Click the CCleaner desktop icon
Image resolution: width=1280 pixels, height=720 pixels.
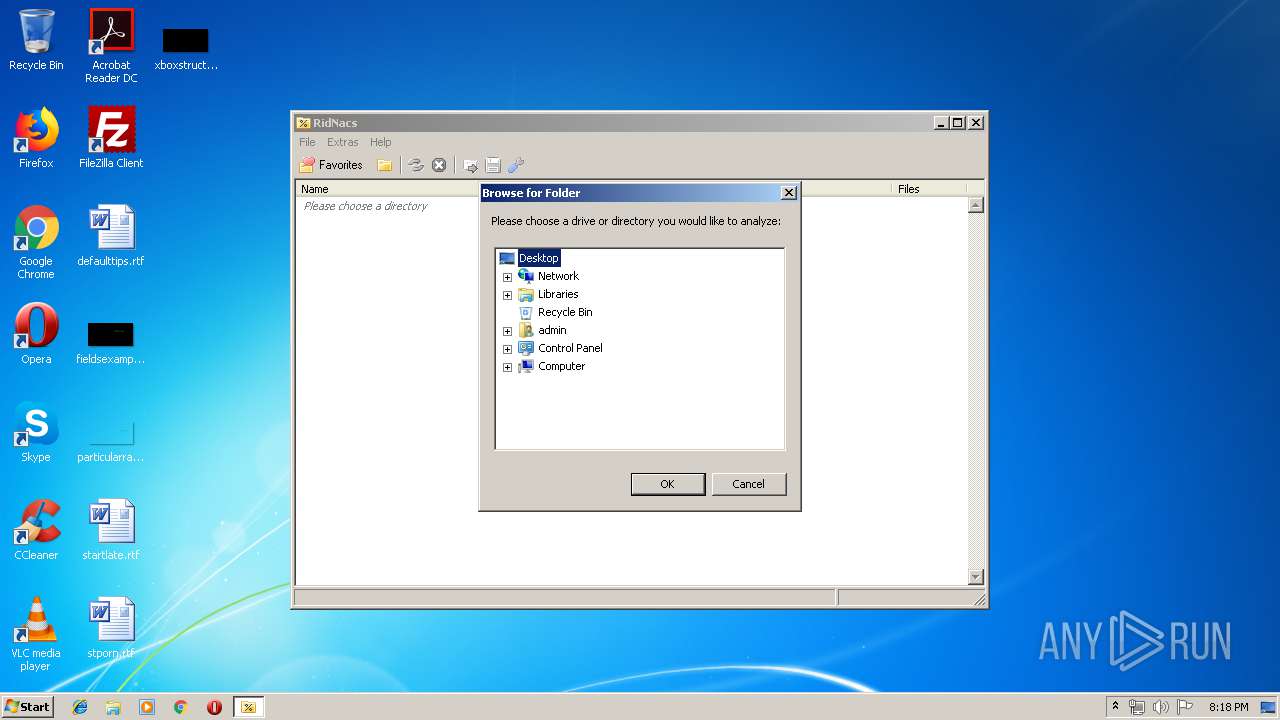pos(36,530)
